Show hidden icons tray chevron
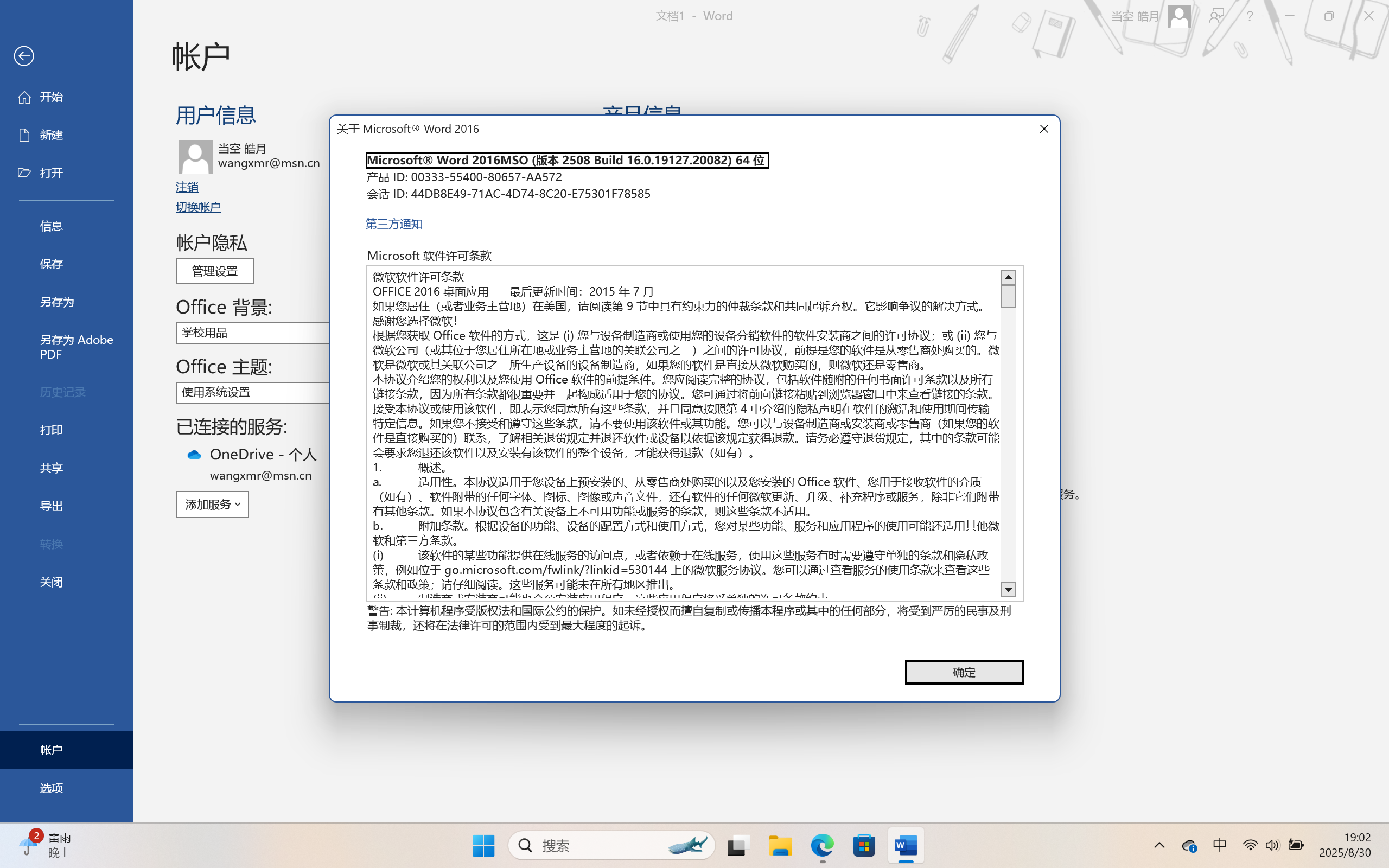 click(x=1159, y=846)
